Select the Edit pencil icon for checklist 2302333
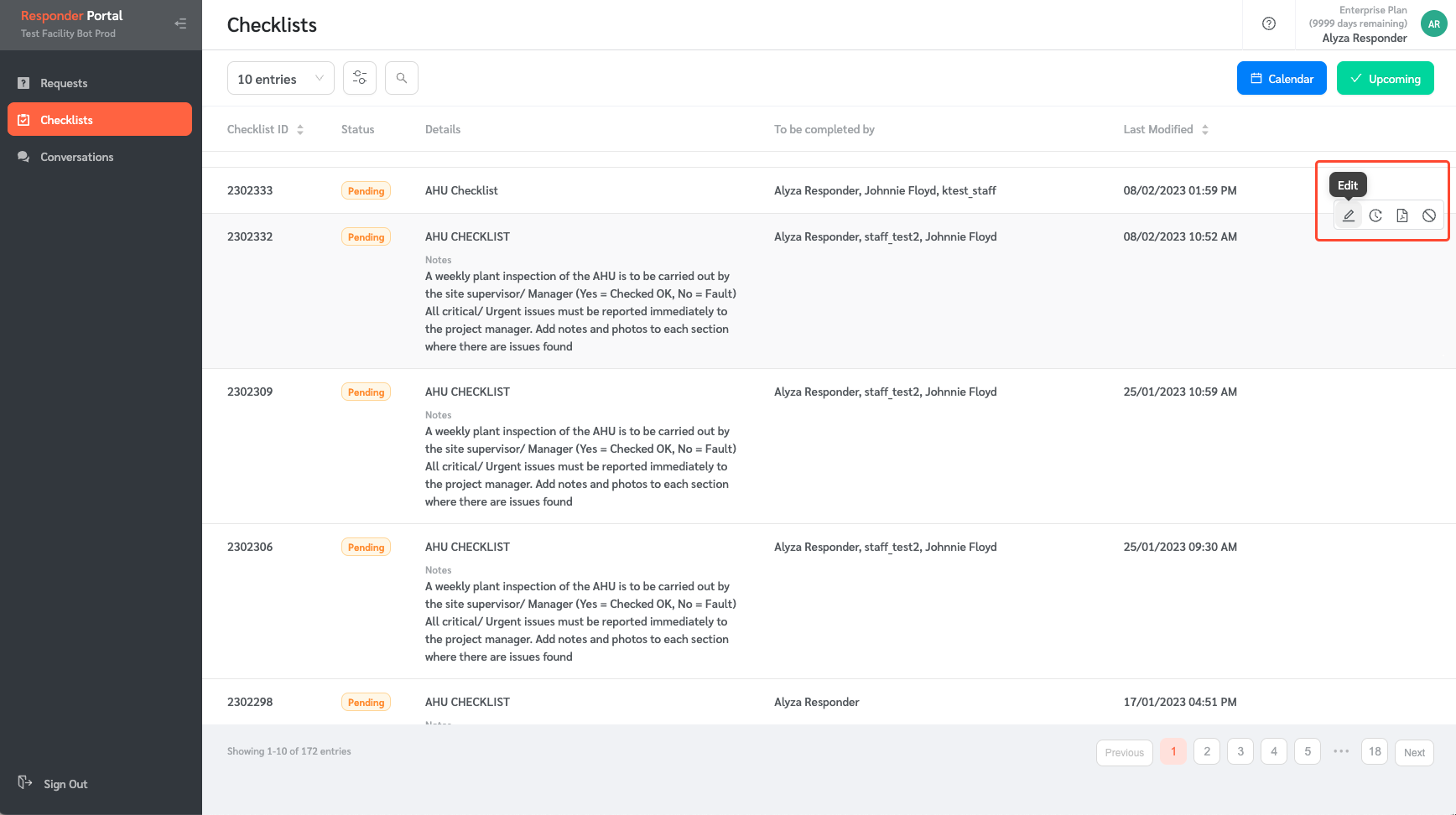The image size is (1456, 815). pyautogui.click(x=1348, y=215)
